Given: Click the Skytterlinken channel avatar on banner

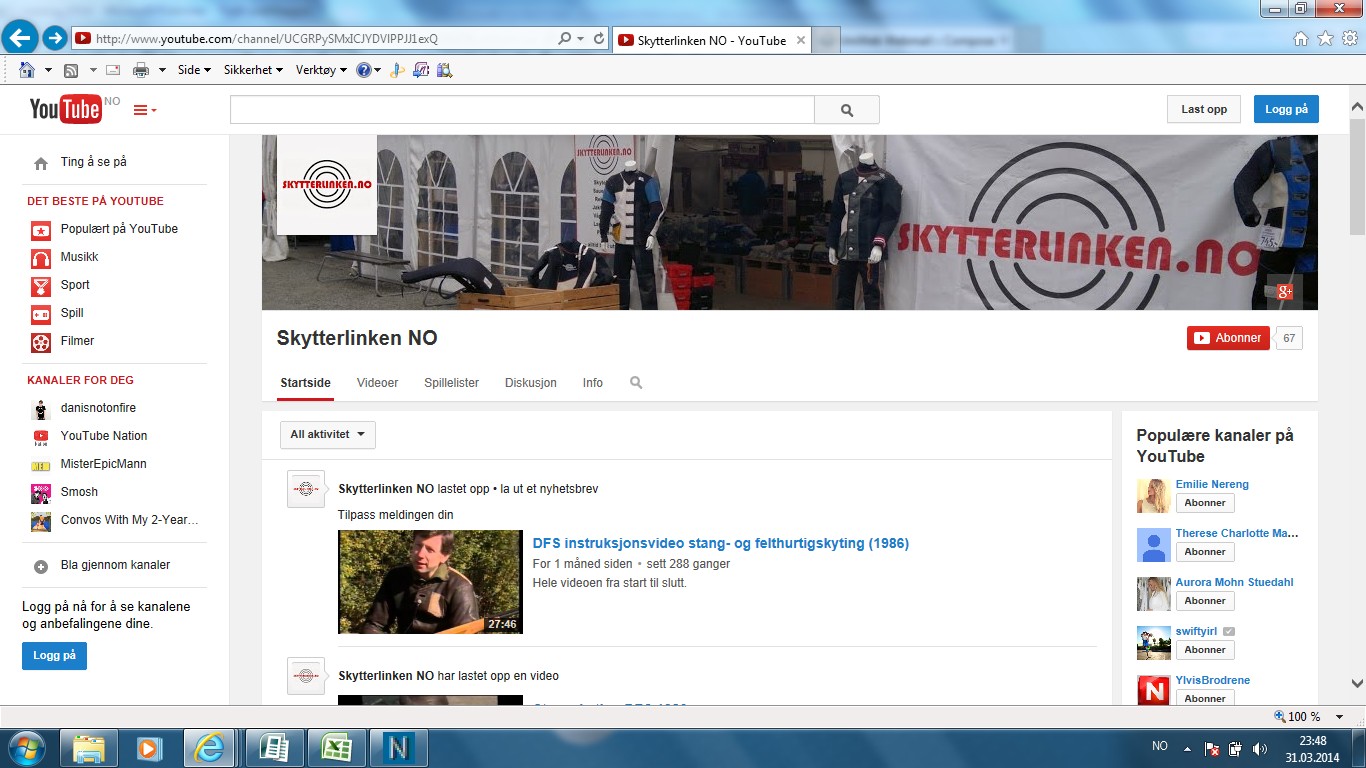Looking at the screenshot, I should (327, 185).
